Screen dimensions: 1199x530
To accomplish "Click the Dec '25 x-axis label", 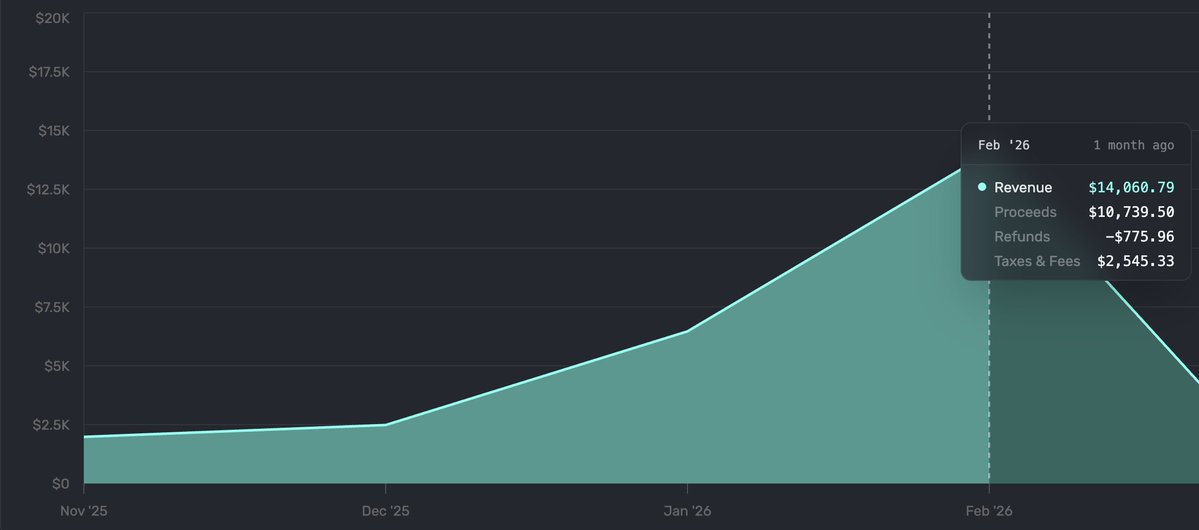I will click(385, 511).
